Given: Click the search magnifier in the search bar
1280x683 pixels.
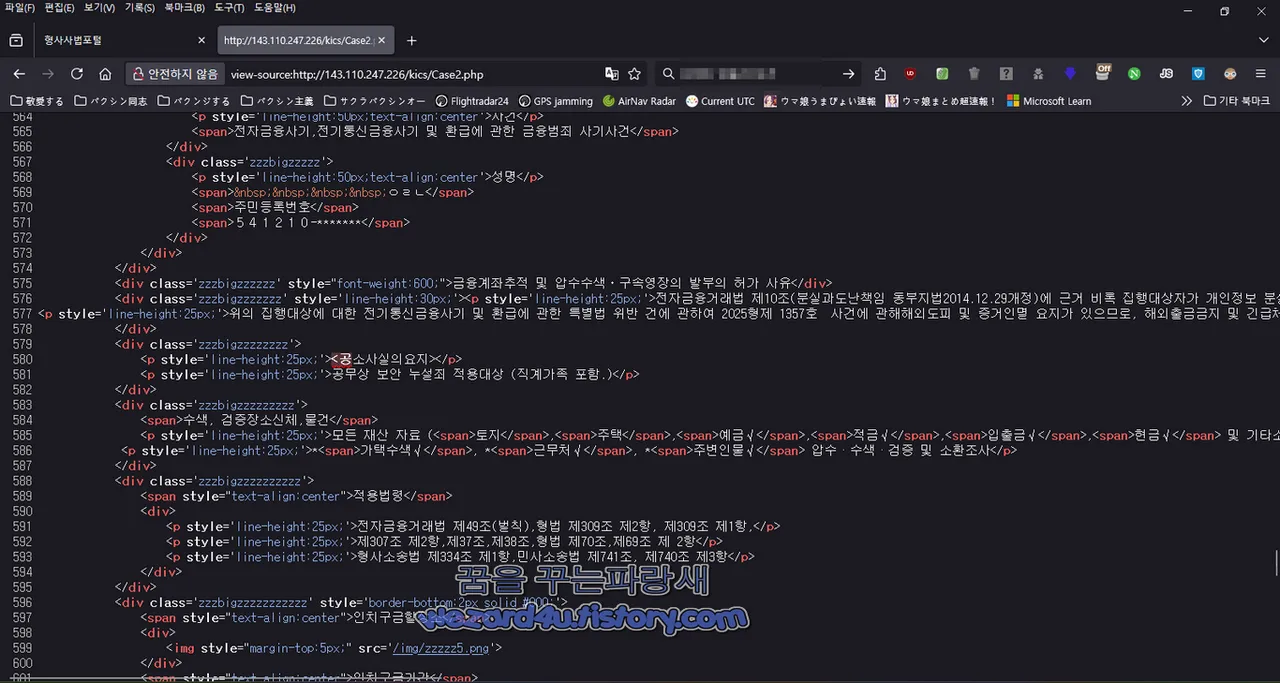Looking at the screenshot, I should (668, 74).
